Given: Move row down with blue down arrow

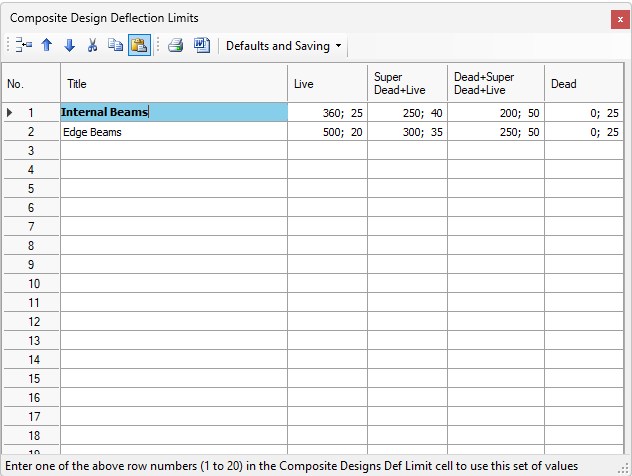Looking at the screenshot, I should point(70,45).
